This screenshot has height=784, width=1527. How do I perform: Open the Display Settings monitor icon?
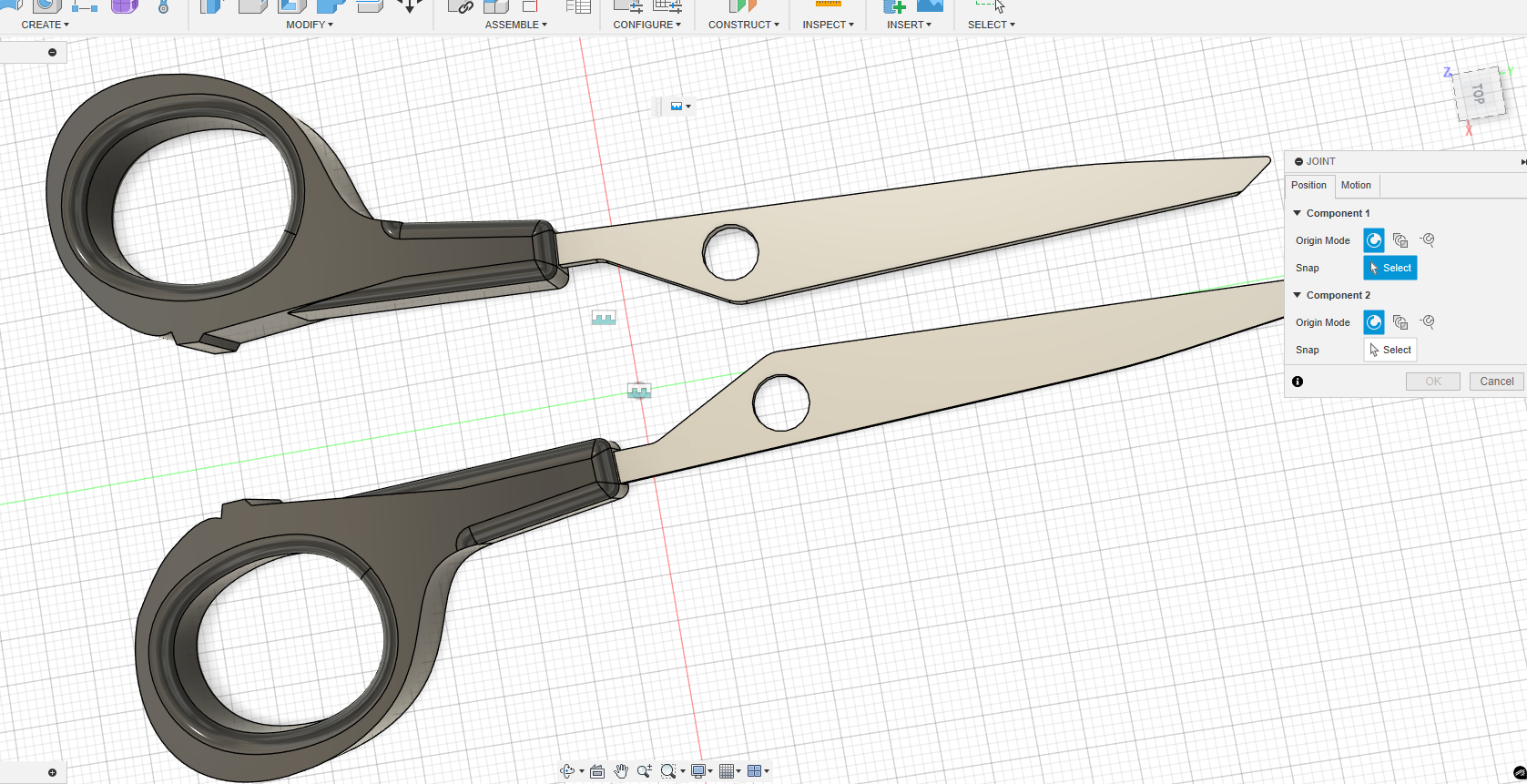click(698, 771)
